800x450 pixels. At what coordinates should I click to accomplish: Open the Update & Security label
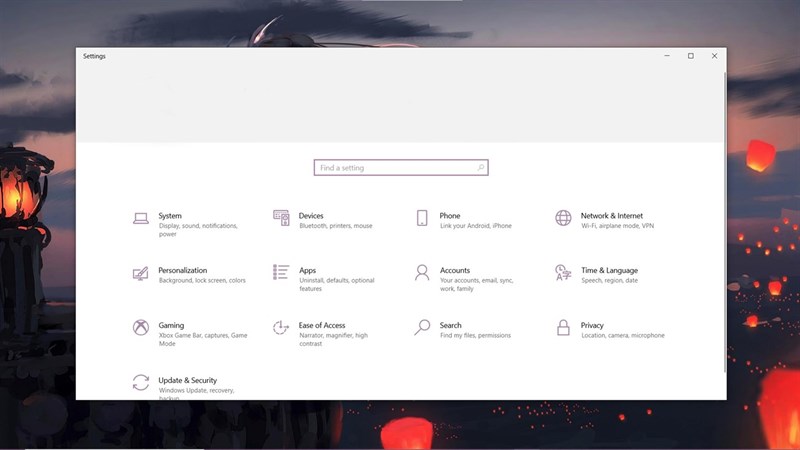click(x=187, y=380)
